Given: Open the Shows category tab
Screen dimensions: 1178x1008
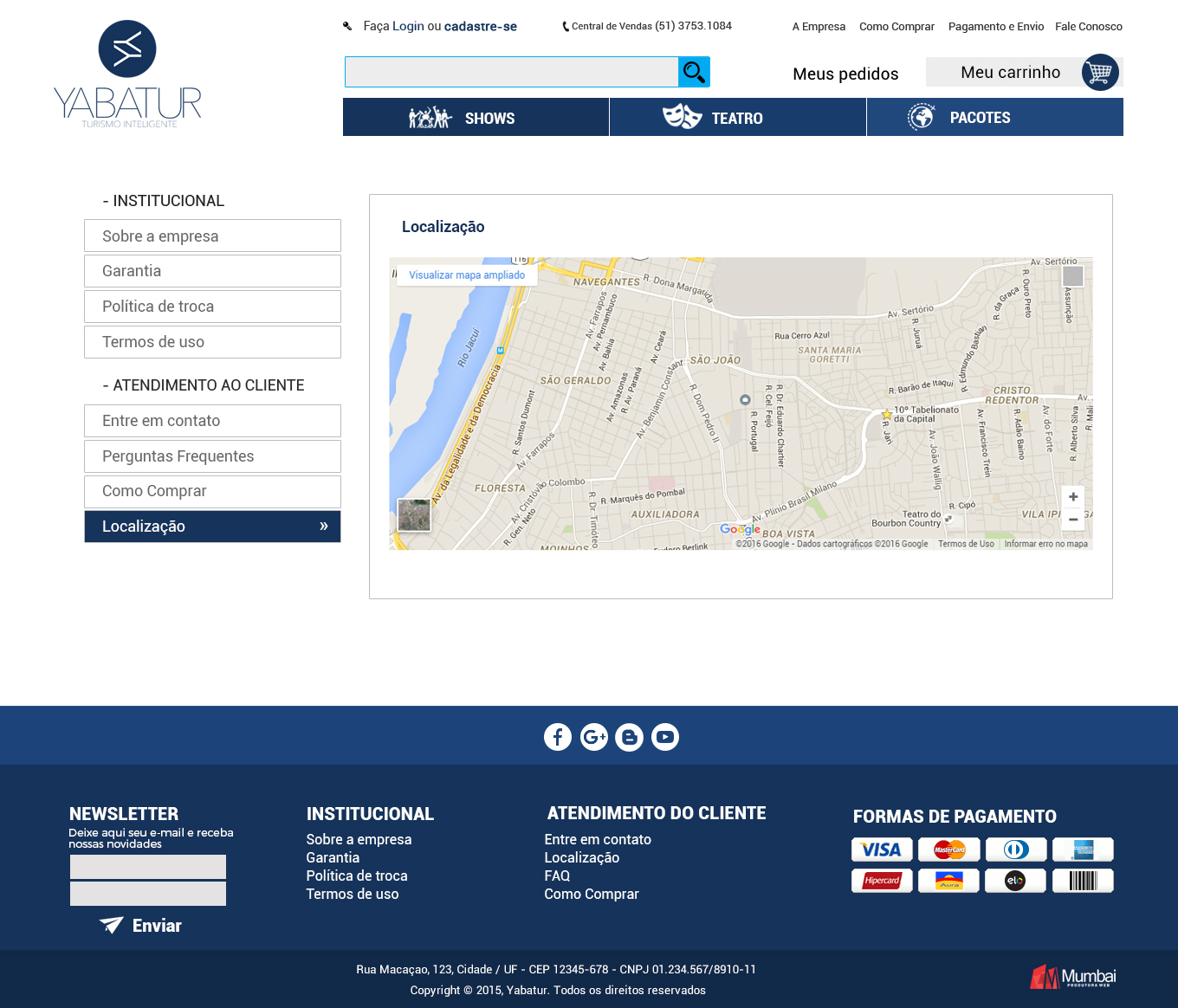Looking at the screenshot, I should point(476,118).
